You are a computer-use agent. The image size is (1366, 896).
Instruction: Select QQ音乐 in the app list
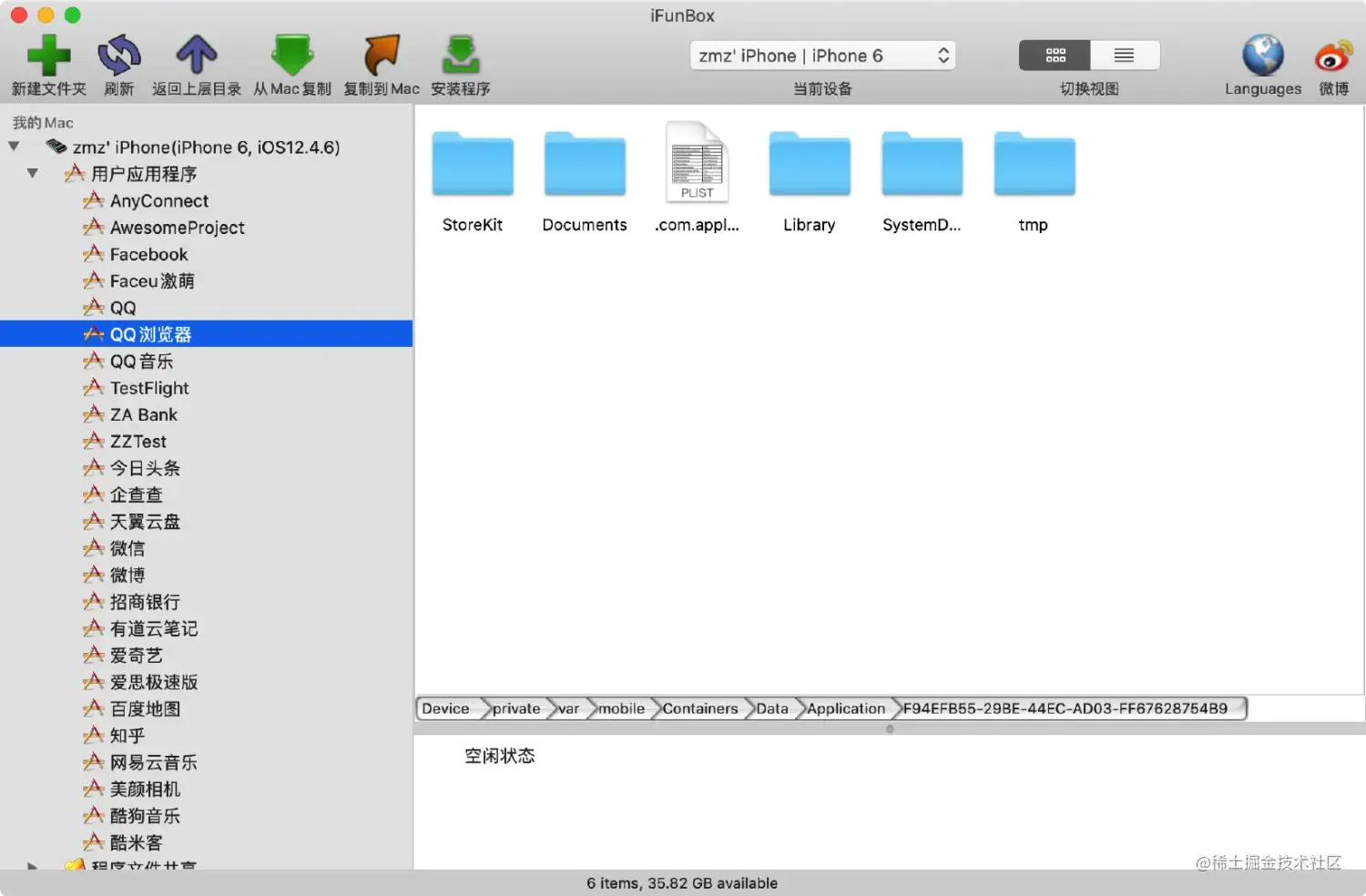(x=141, y=361)
